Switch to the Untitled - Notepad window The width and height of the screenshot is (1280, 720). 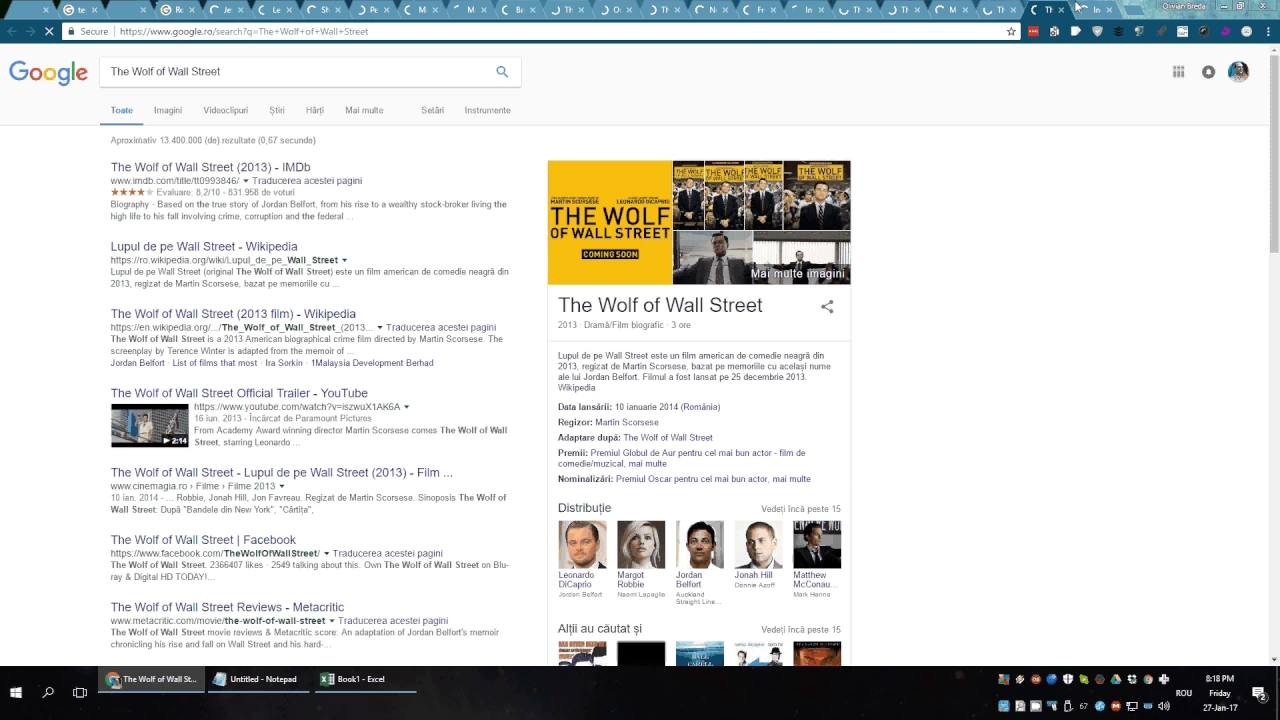click(x=255, y=679)
